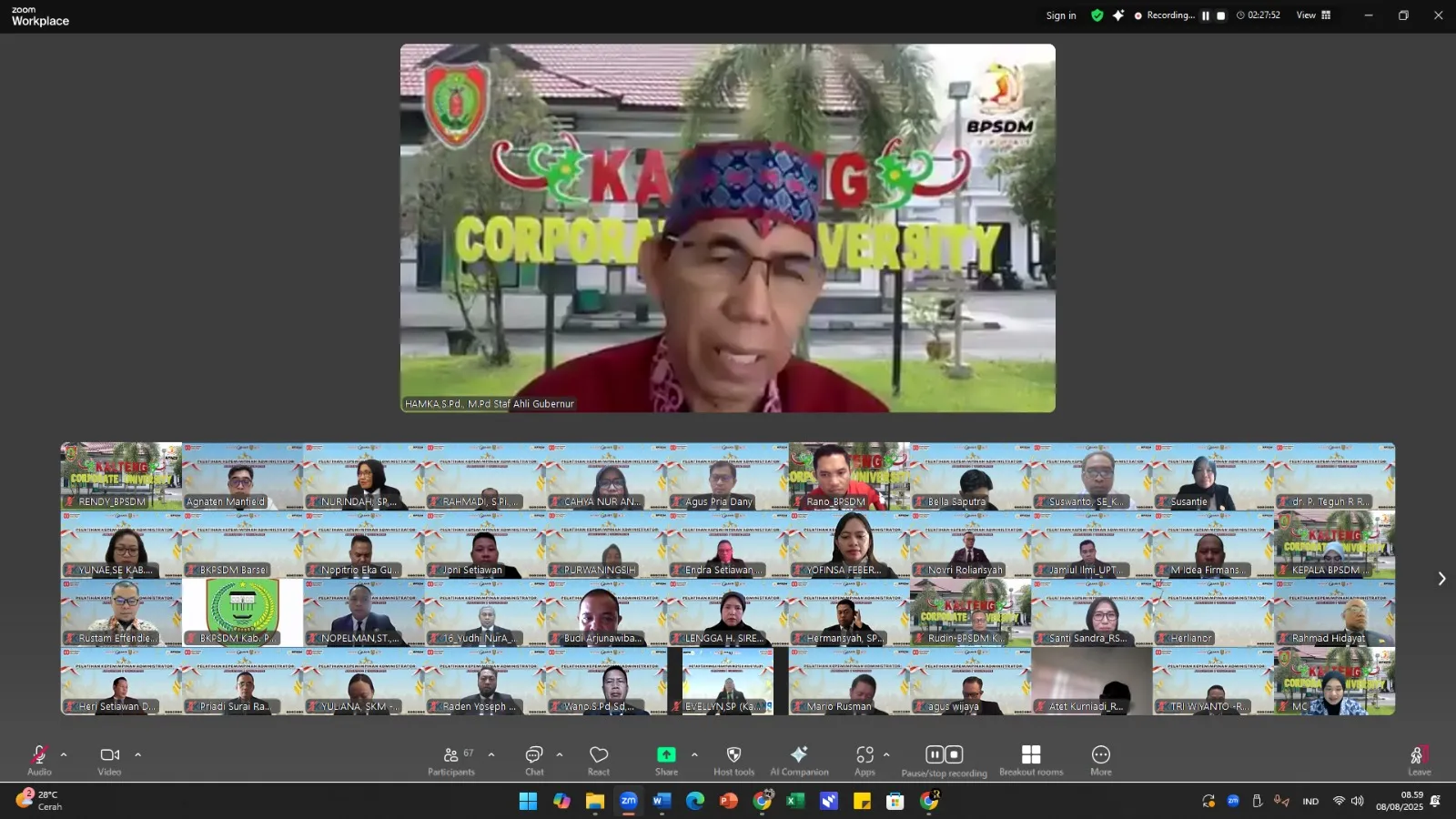
Task: Open the Apps menu
Action: click(x=864, y=760)
